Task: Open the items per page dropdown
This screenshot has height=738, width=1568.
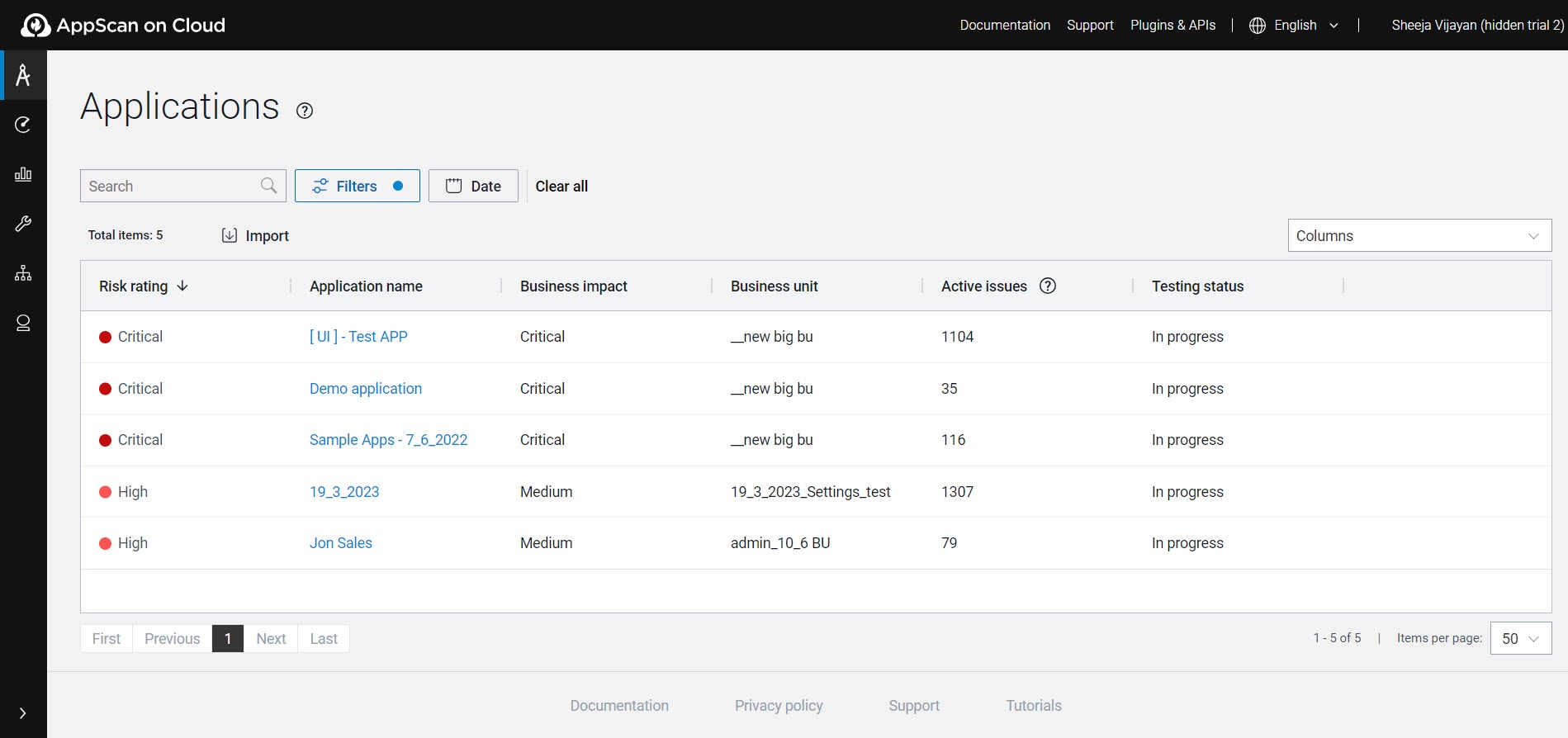Action: point(1520,638)
